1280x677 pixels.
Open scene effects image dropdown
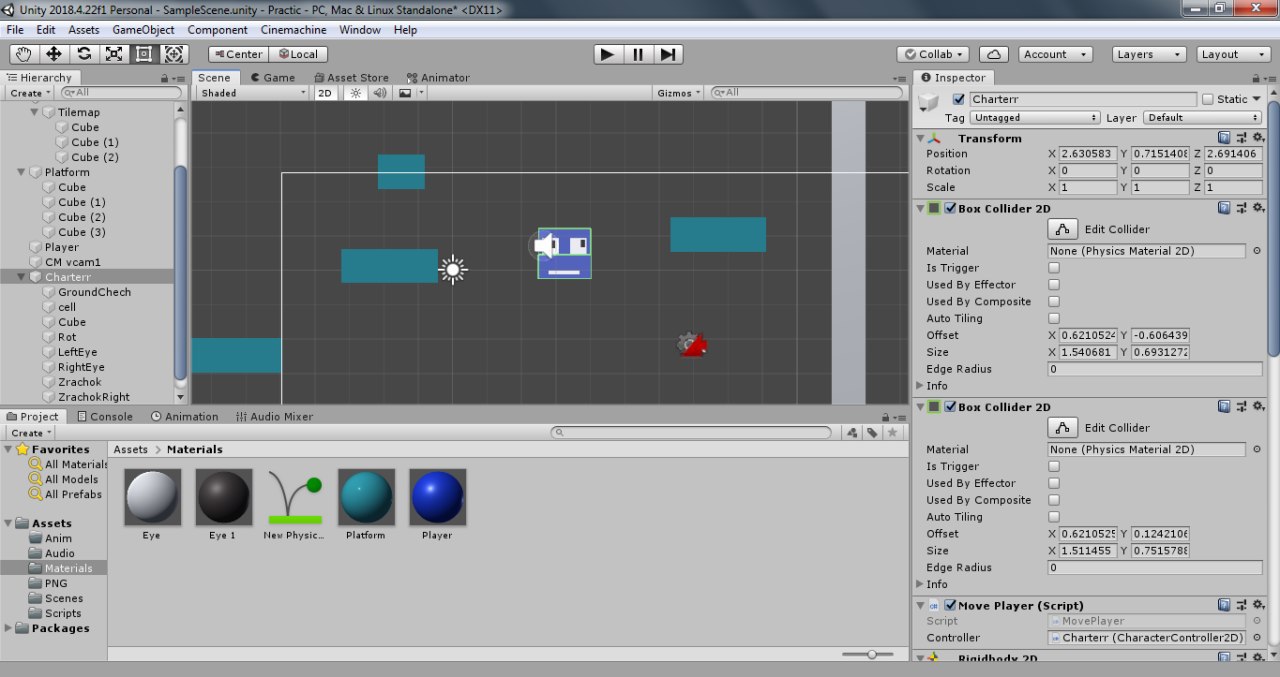410,93
